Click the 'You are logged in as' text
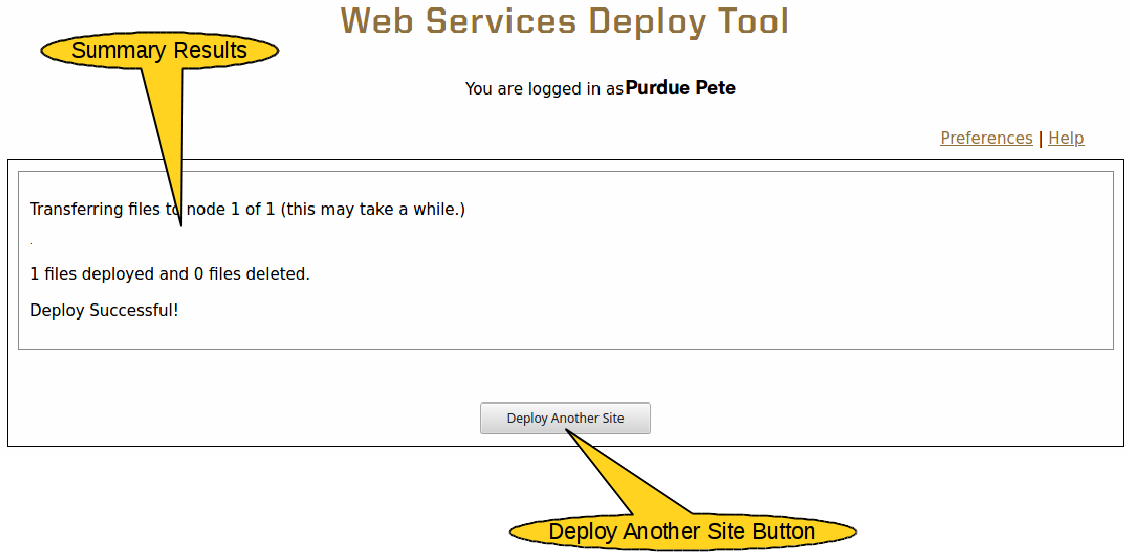1131x552 pixels. tap(544, 89)
